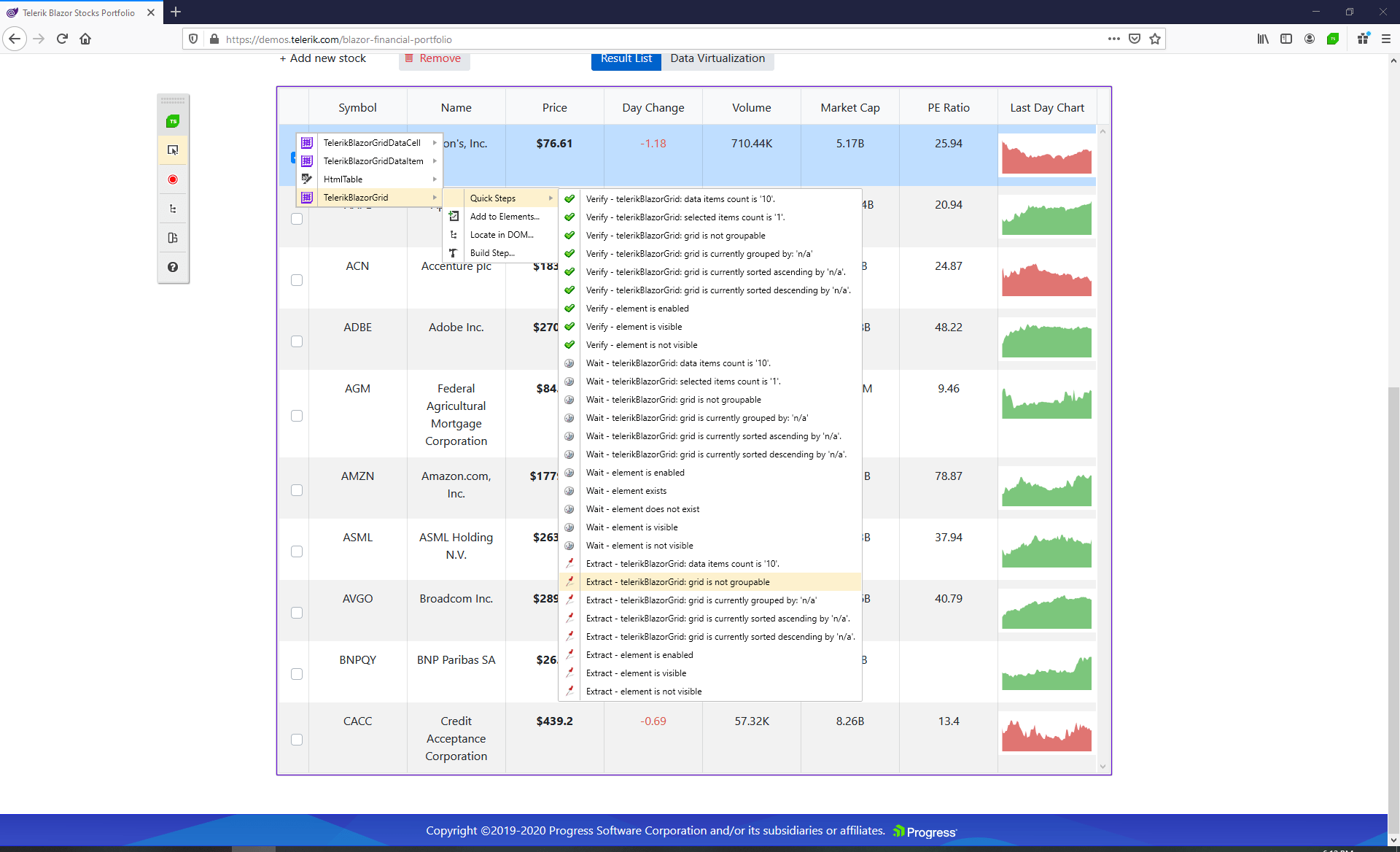The height and width of the screenshot is (852, 1400).
Task: Expand the TelerikBlazorGridDataItem submenu arrow
Action: click(435, 161)
